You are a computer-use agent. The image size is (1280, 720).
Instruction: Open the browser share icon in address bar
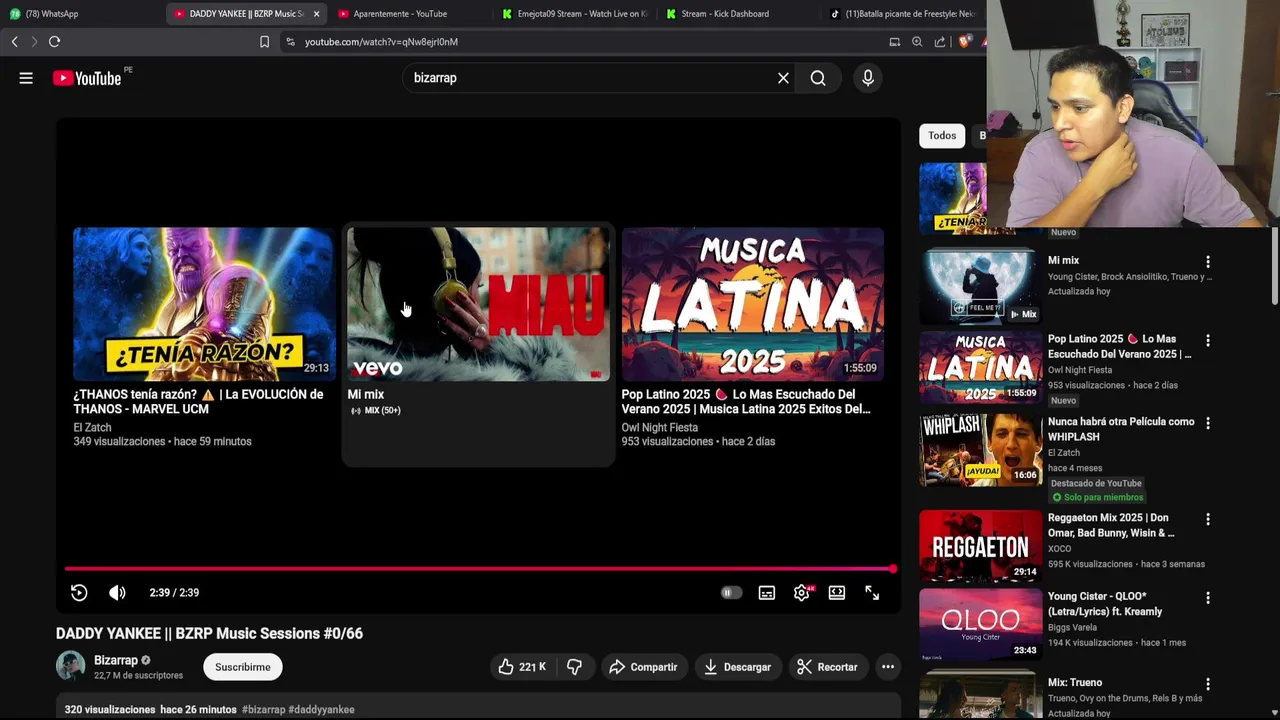[940, 42]
